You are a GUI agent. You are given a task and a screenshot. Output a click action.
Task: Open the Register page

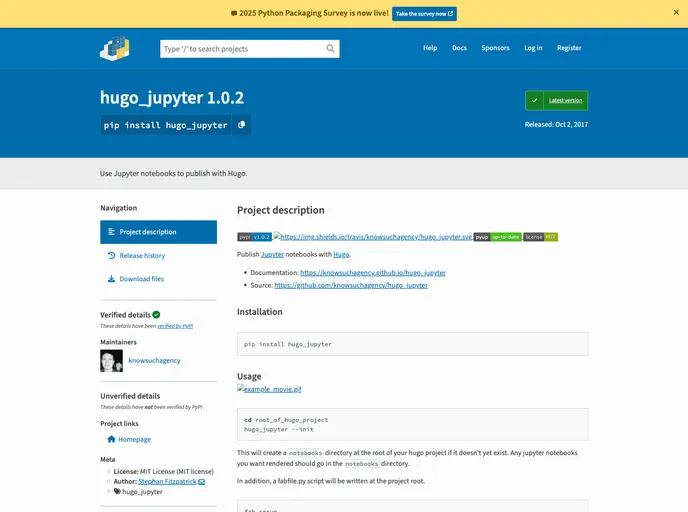click(569, 48)
